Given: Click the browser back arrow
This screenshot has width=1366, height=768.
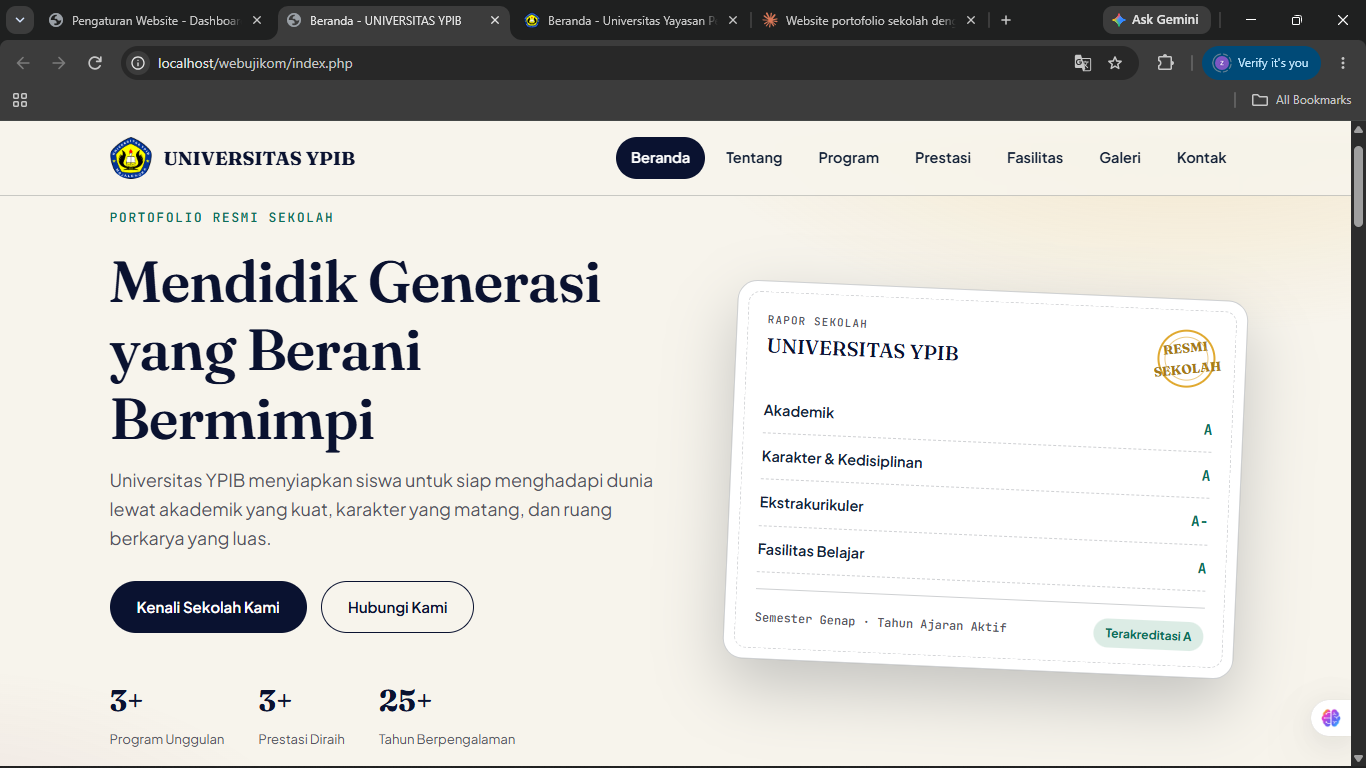Looking at the screenshot, I should coord(23,63).
